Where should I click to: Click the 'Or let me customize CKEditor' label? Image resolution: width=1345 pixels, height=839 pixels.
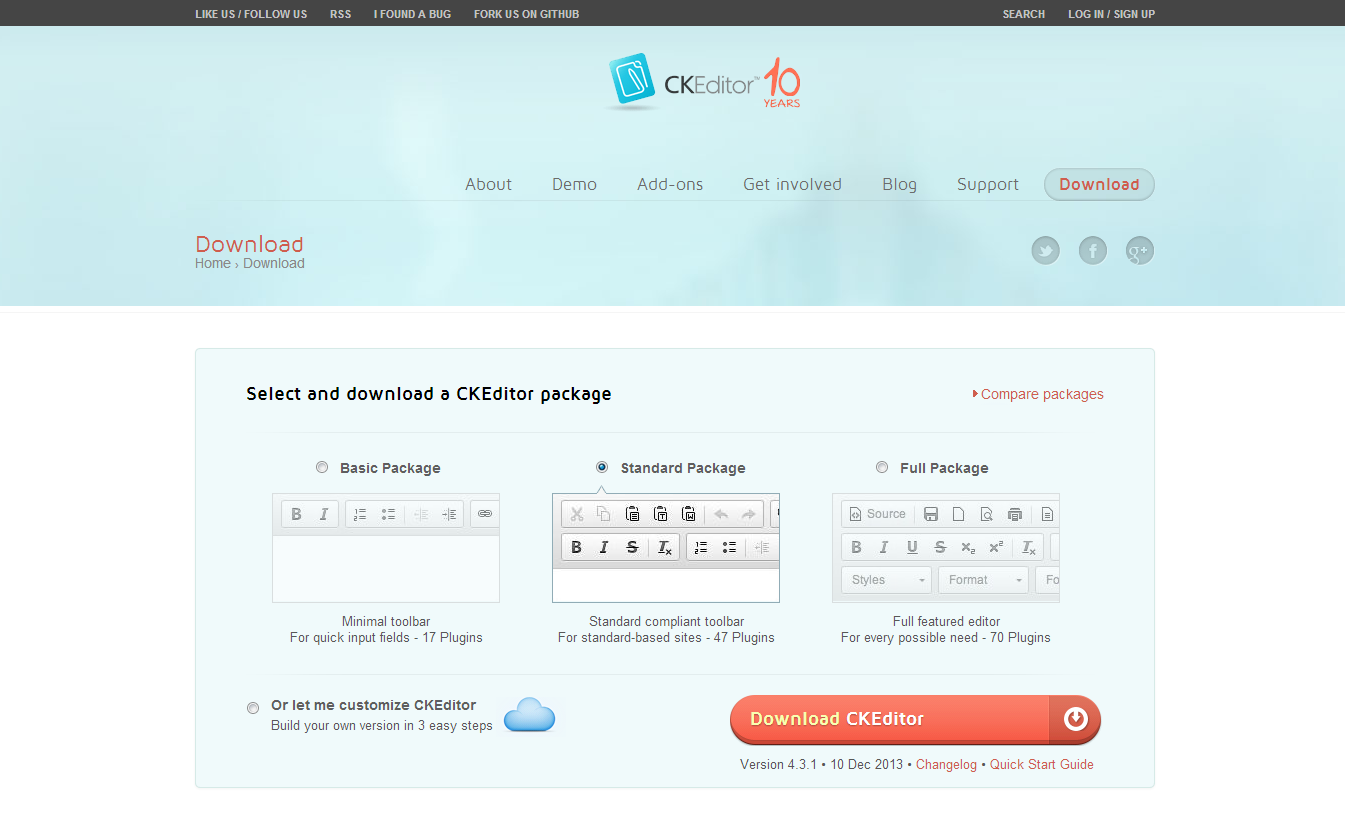point(374,705)
